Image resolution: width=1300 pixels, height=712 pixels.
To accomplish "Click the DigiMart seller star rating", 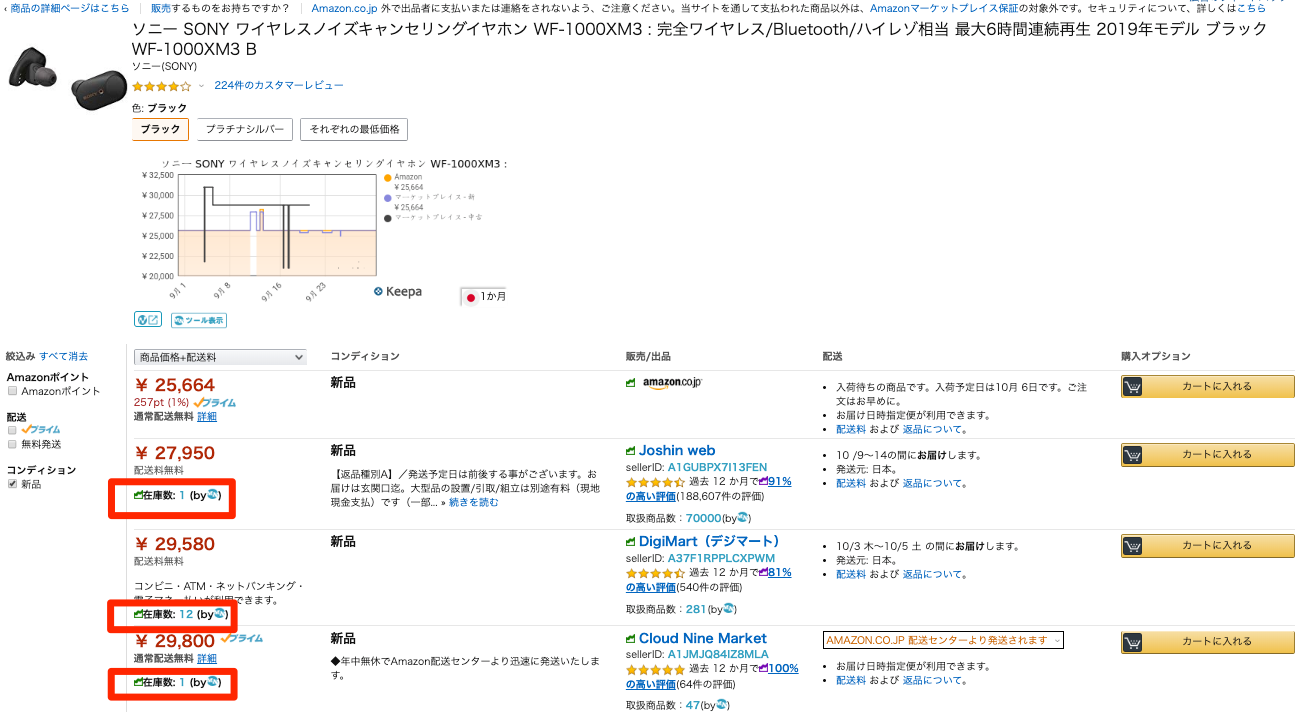I will coord(656,573).
